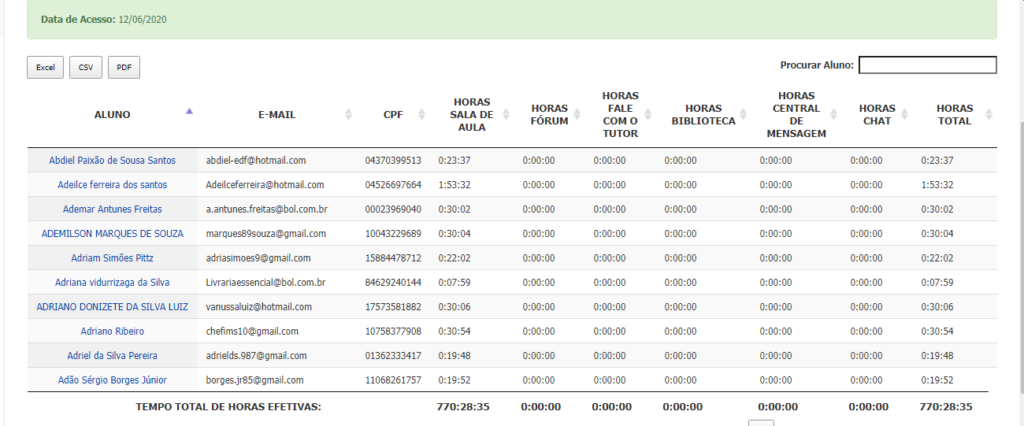Sort by Horas Total arrows
Screen dimensions: 1024x426
[x=988, y=115]
